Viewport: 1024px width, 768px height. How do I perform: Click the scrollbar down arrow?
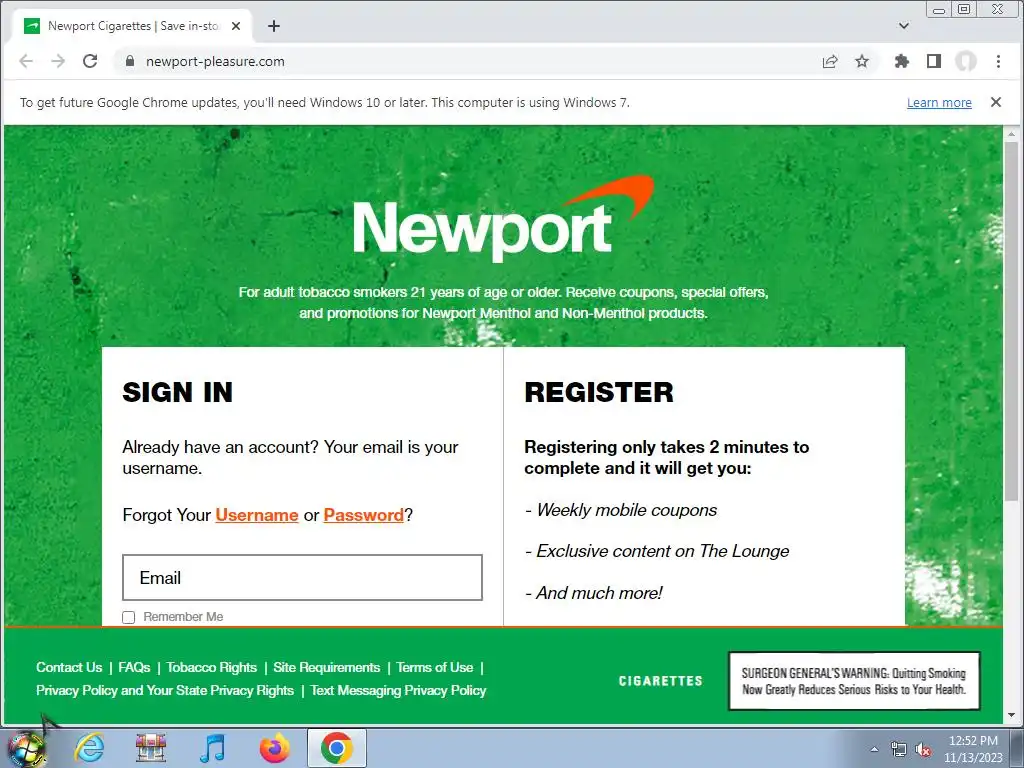coord(1011,715)
